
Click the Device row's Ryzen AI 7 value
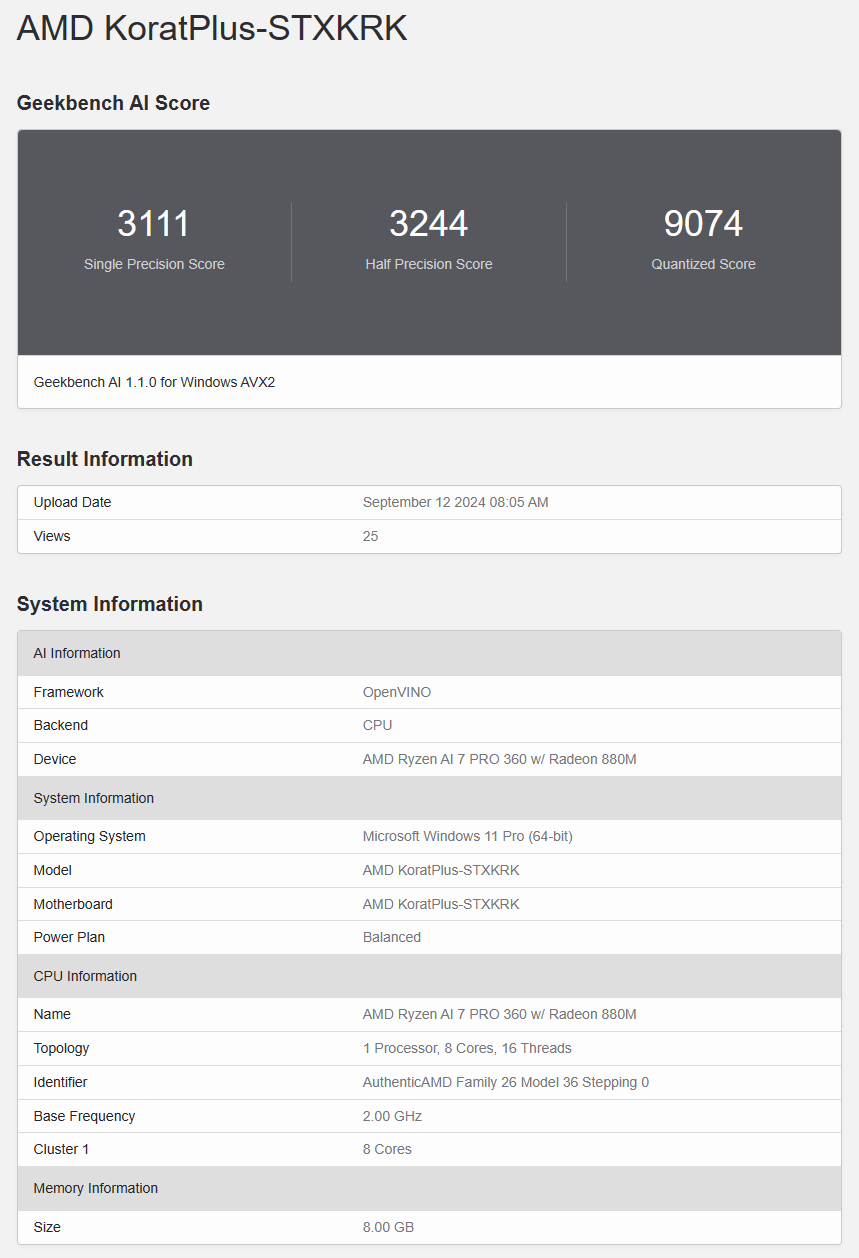click(x=499, y=759)
